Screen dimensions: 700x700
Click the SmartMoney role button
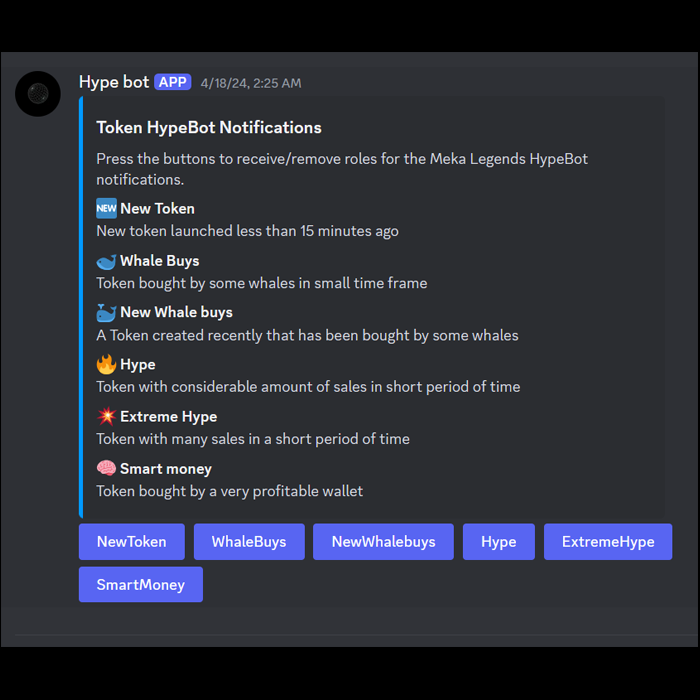[x=141, y=585]
